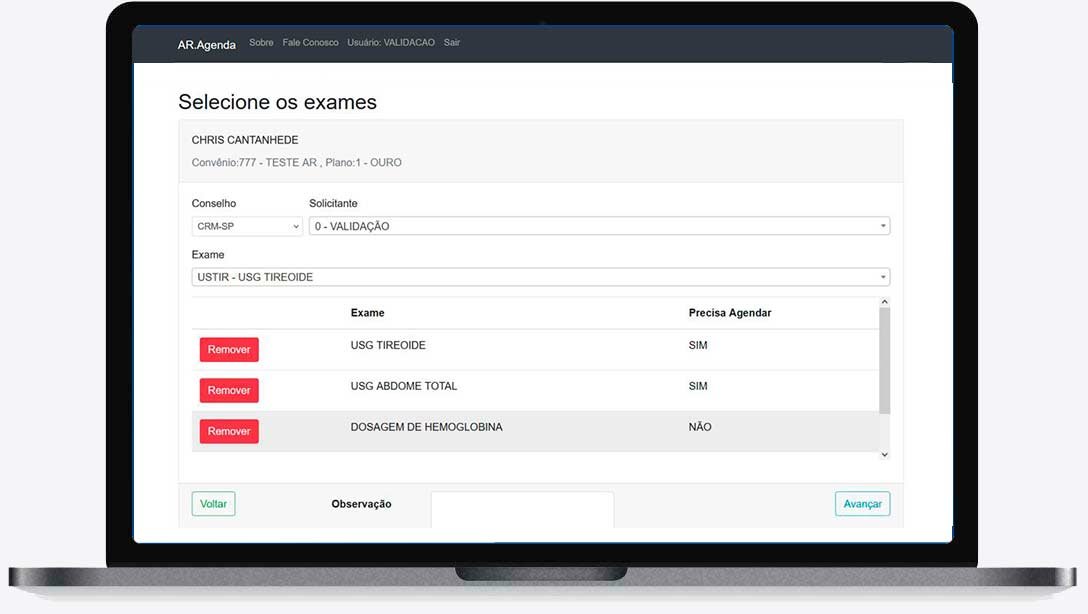Focus the Observação text field
Viewport: 1088px width, 614px height.
[522, 508]
